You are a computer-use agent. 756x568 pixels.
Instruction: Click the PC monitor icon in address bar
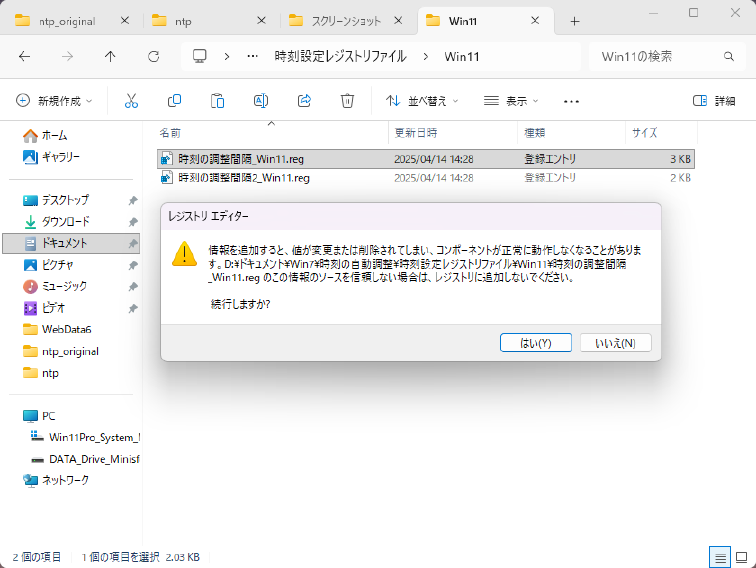point(200,56)
